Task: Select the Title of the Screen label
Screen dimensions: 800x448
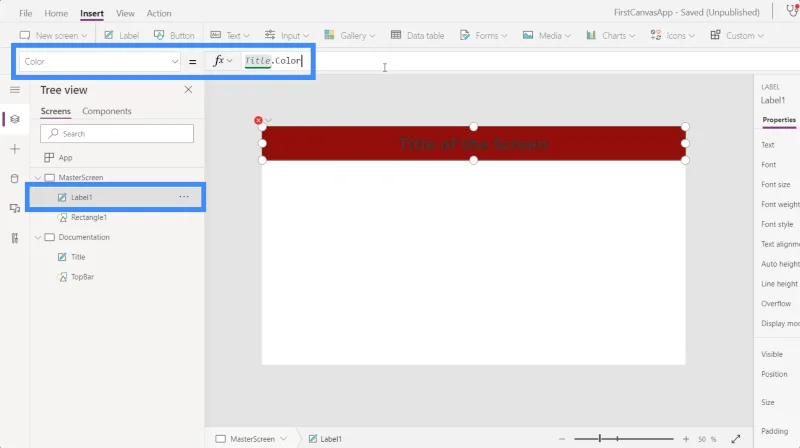Action: coord(473,144)
